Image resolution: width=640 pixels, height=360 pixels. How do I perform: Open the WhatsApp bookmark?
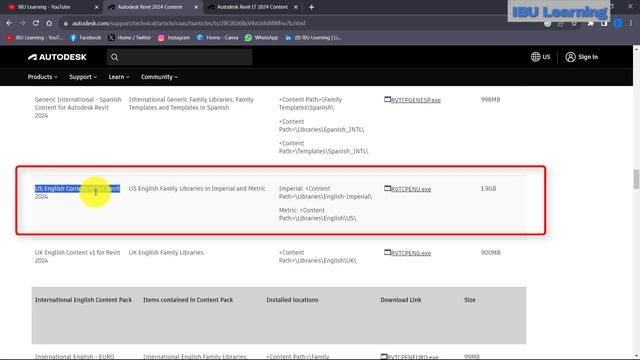[x=261, y=38]
